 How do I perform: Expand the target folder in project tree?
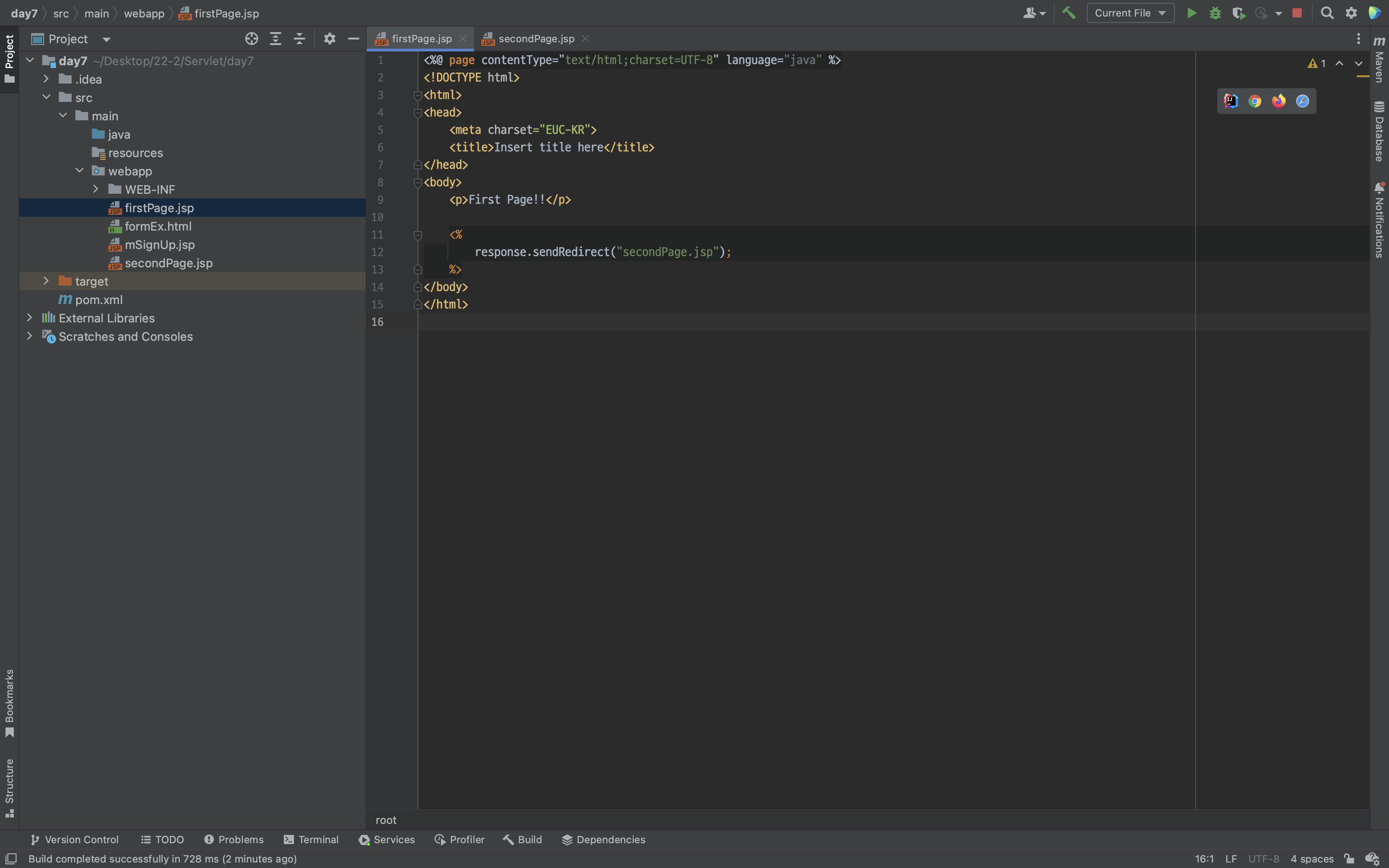pos(46,281)
